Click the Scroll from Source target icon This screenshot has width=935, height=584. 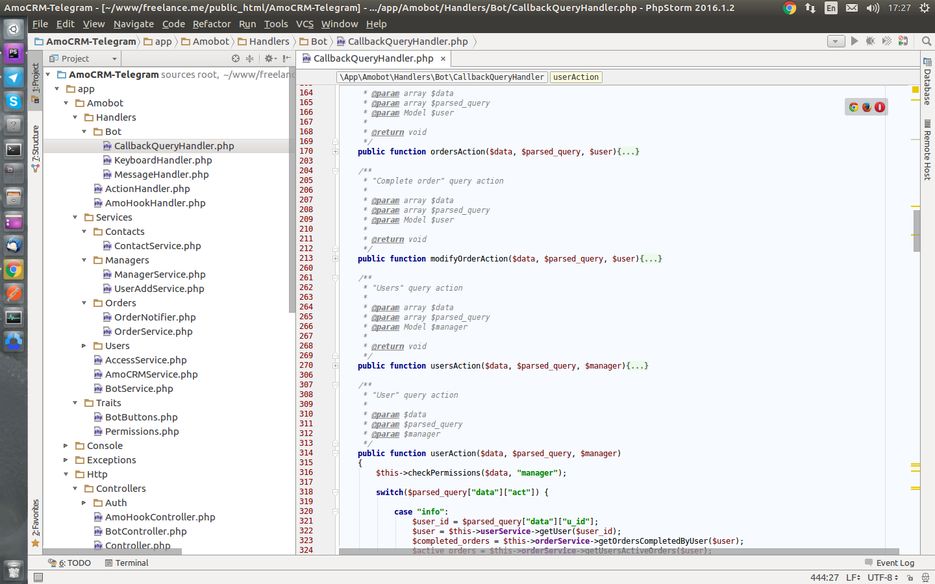click(236, 58)
